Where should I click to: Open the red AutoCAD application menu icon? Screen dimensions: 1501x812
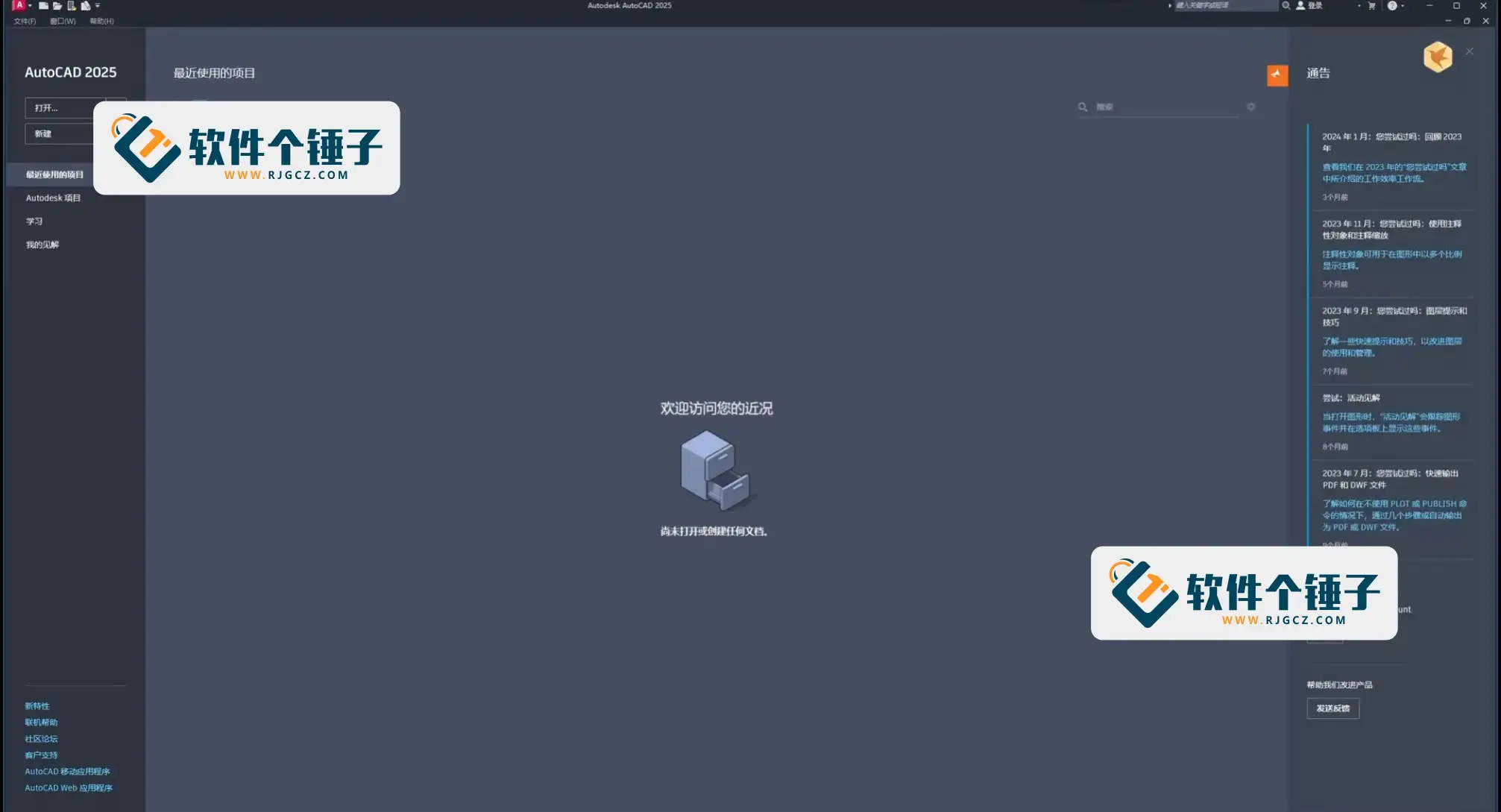[18, 5]
